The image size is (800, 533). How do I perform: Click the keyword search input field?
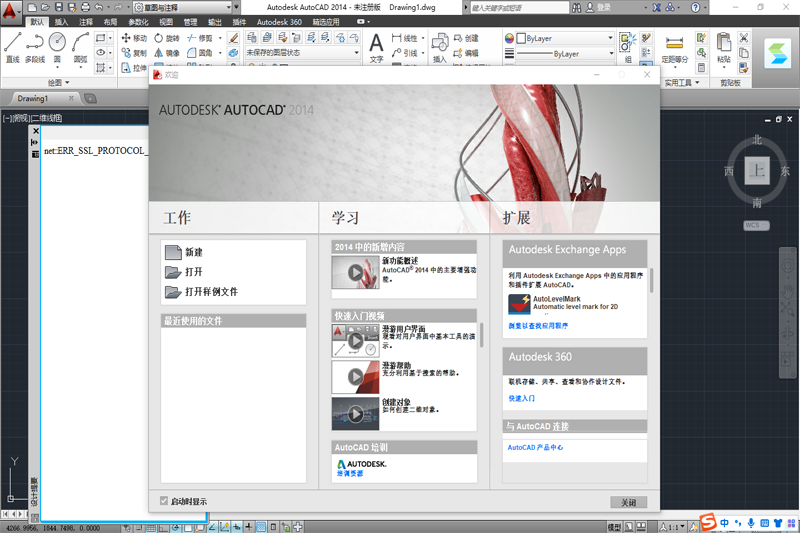point(518,8)
